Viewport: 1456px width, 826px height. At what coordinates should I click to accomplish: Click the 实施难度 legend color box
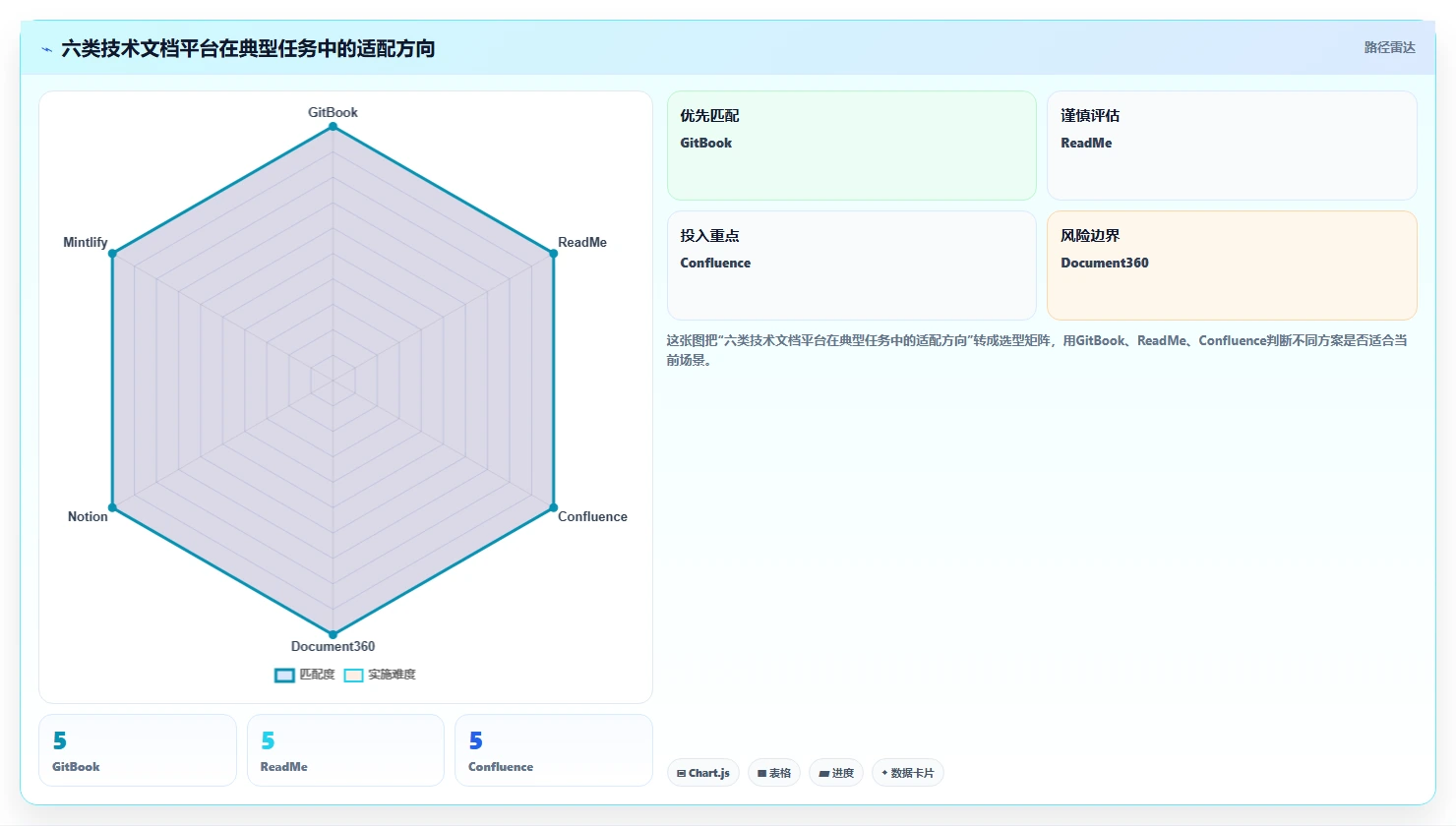(x=354, y=676)
